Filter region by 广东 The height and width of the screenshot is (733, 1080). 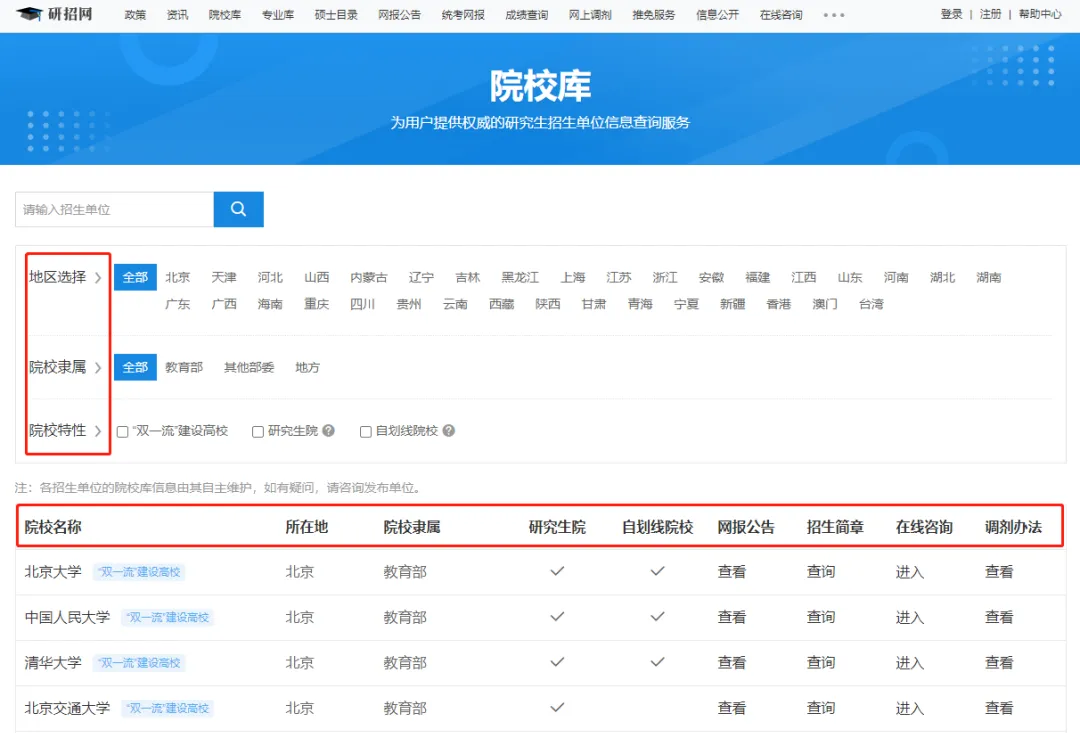178,304
